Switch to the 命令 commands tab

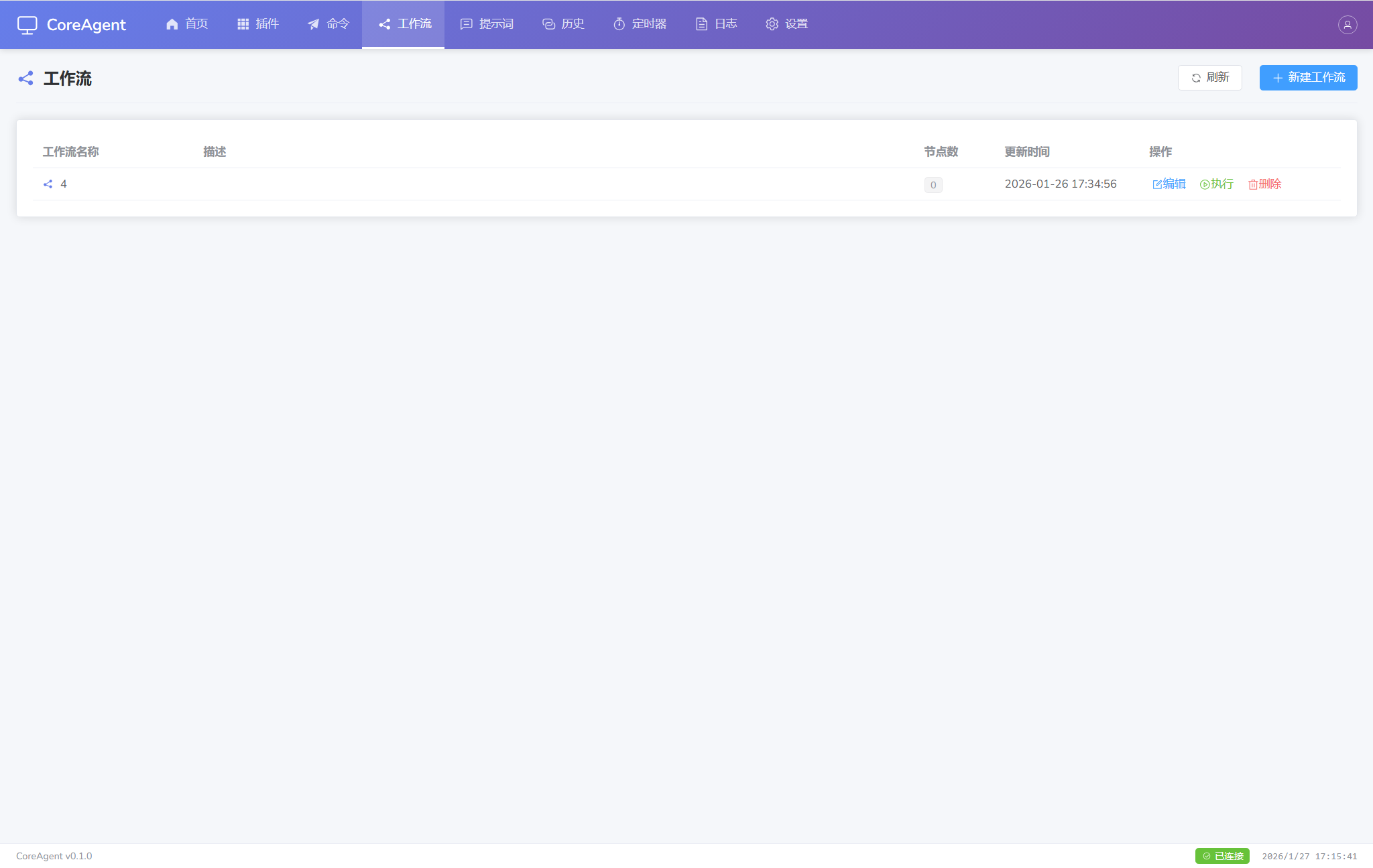(x=329, y=24)
